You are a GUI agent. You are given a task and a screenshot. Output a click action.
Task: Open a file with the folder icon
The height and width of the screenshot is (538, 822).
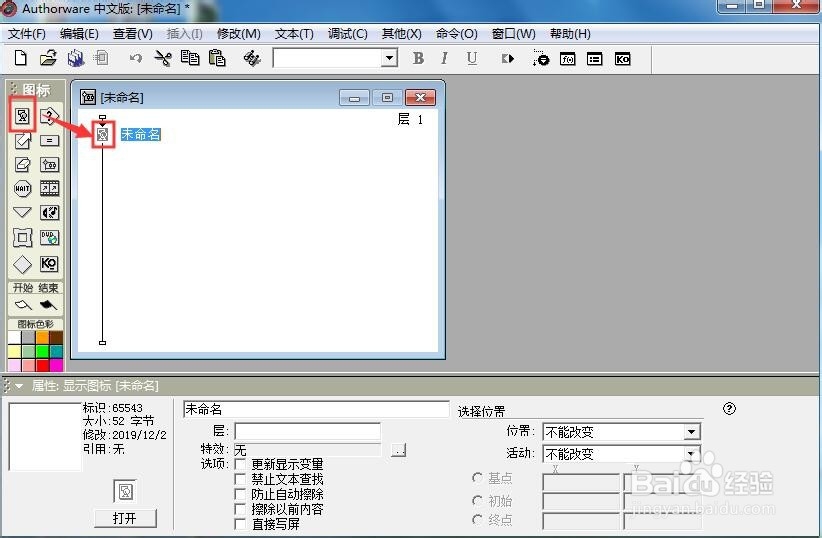point(48,58)
